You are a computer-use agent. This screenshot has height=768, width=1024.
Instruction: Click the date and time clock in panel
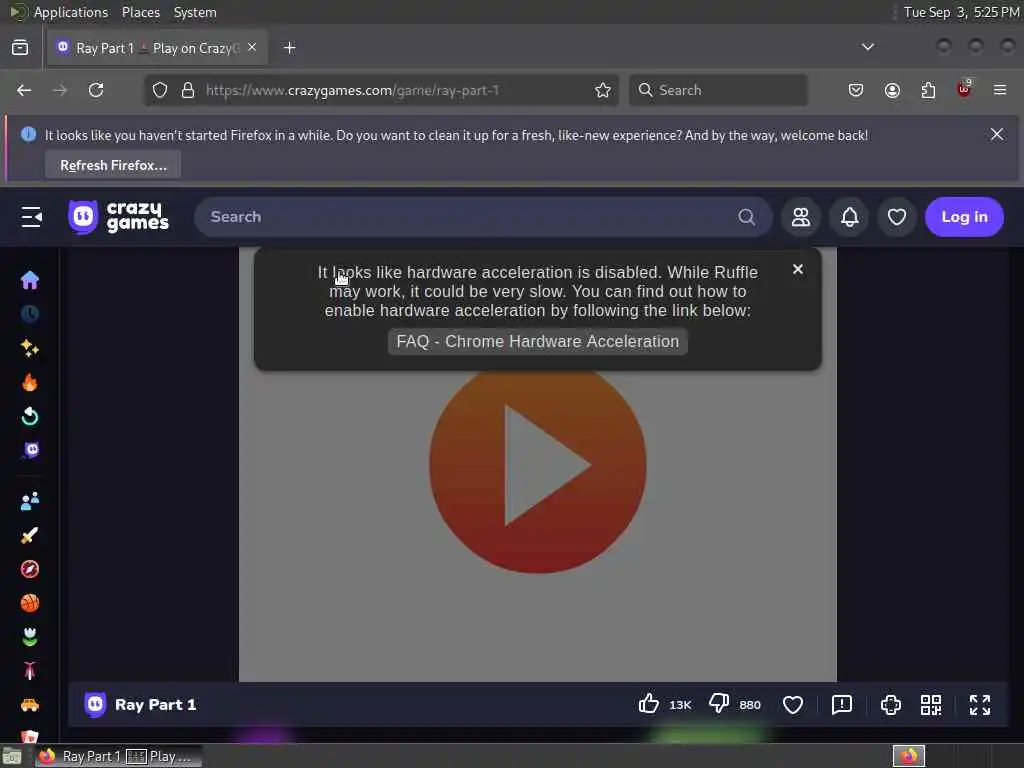click(961, 12)
